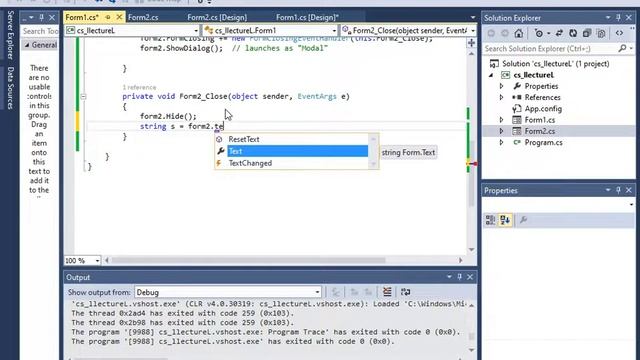
Task: Click the 1 reference CodeLens link
Action: click(139, 87)
